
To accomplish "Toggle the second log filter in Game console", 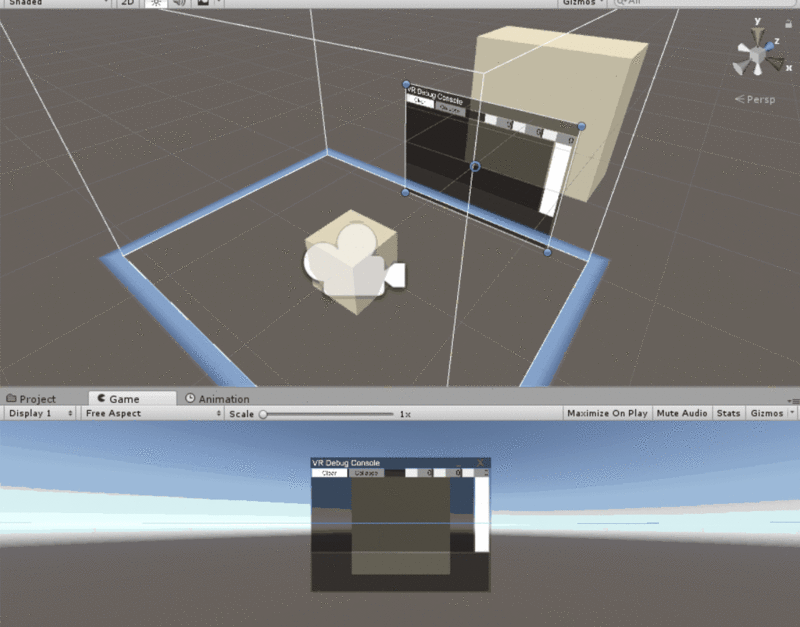I will pos(447,473).
